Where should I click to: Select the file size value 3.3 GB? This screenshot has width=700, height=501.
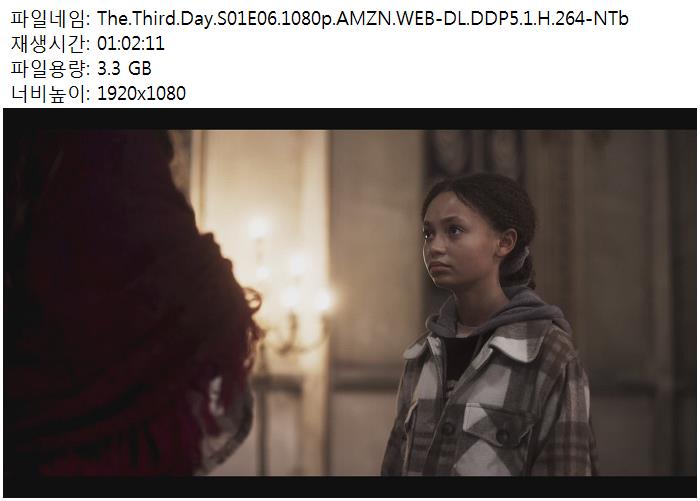point(125,69)
